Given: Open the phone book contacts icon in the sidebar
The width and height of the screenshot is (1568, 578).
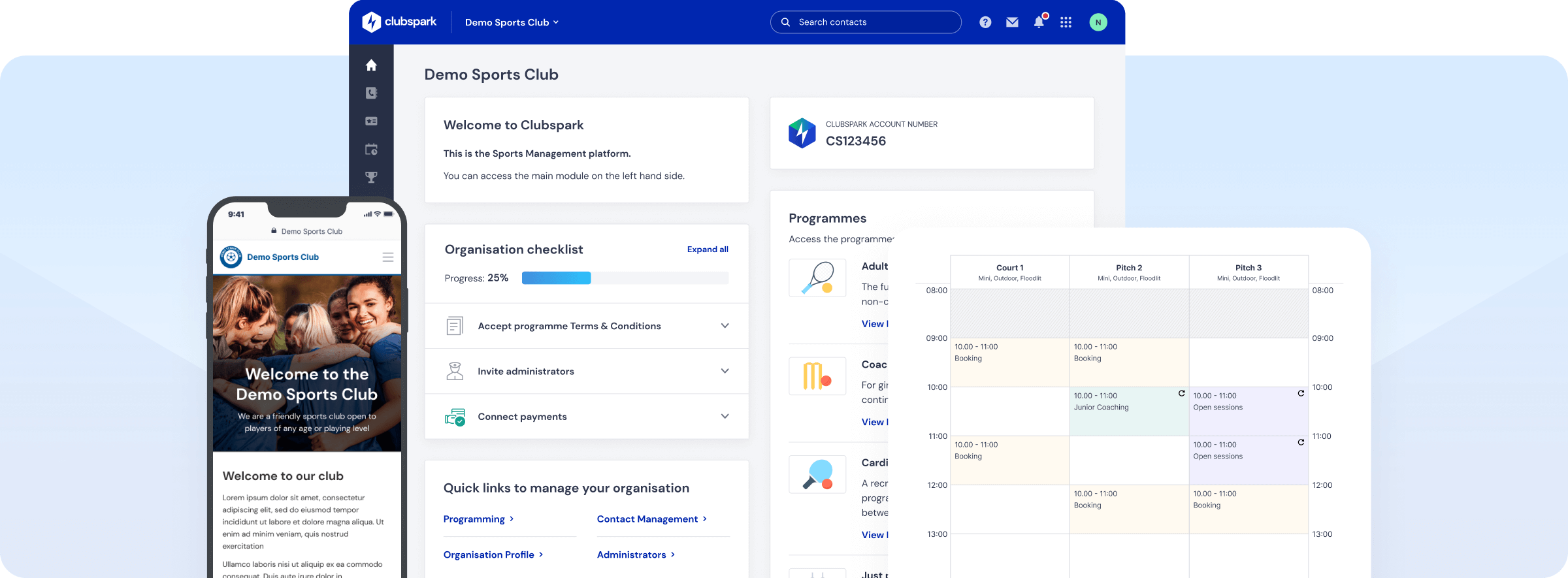Looking at the screenshot, I should pyautogui.click(x=371, y=93).
